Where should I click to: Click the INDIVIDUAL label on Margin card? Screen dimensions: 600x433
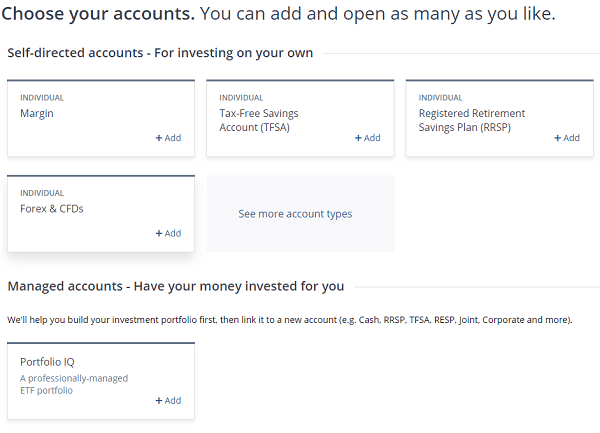41,98
